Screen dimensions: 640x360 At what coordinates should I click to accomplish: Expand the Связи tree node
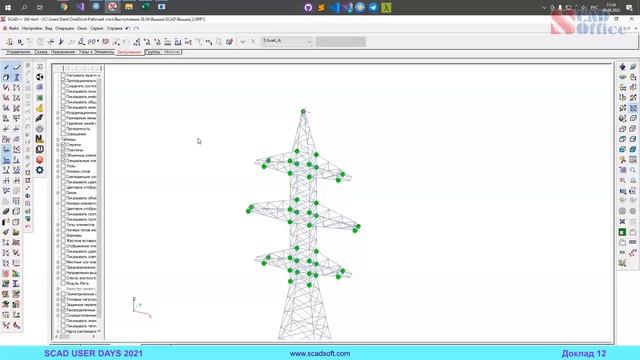click(x=58, y=192)
